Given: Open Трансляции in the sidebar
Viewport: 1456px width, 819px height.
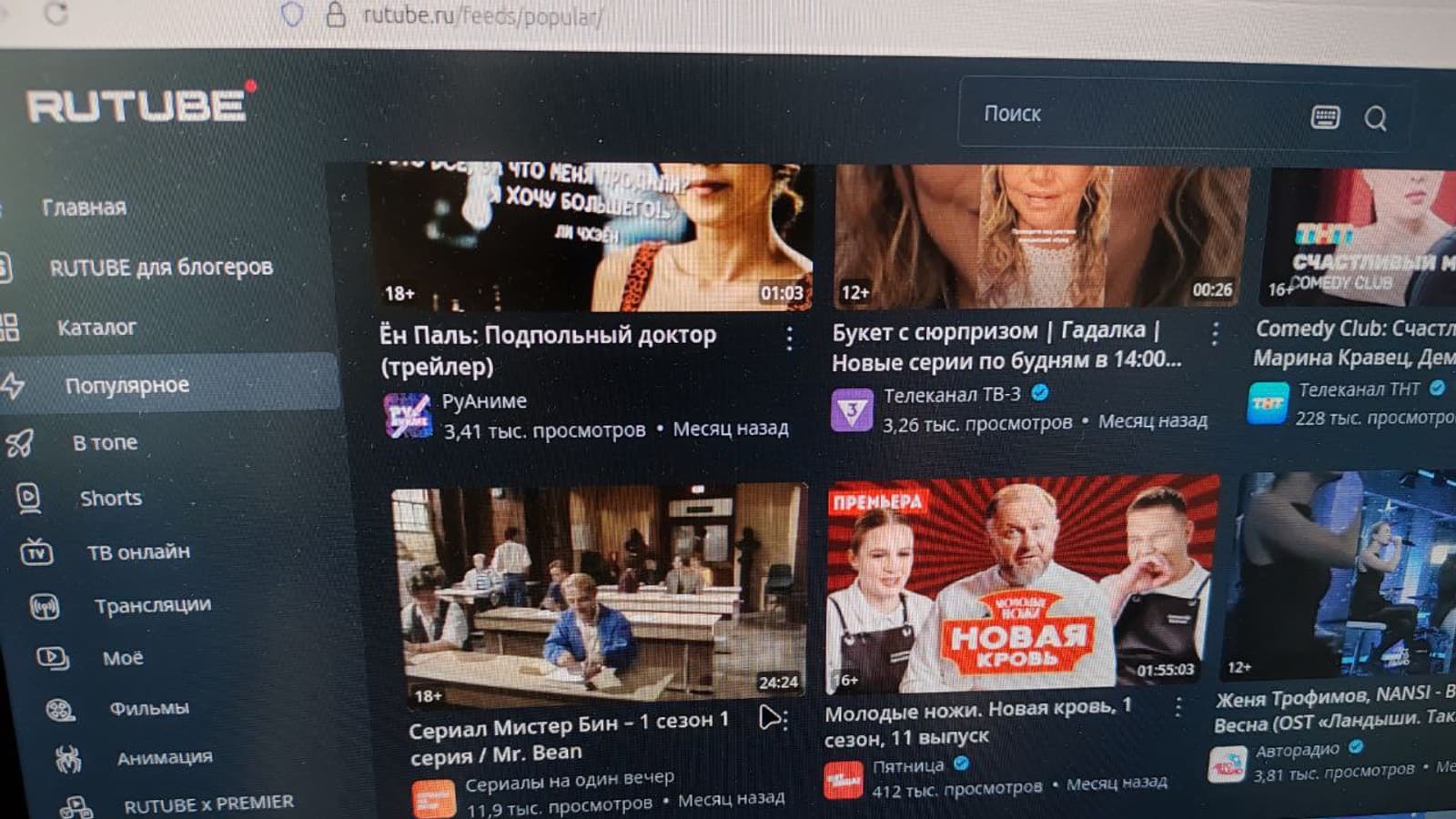Looking at the screenshot, I should point(153,605).
